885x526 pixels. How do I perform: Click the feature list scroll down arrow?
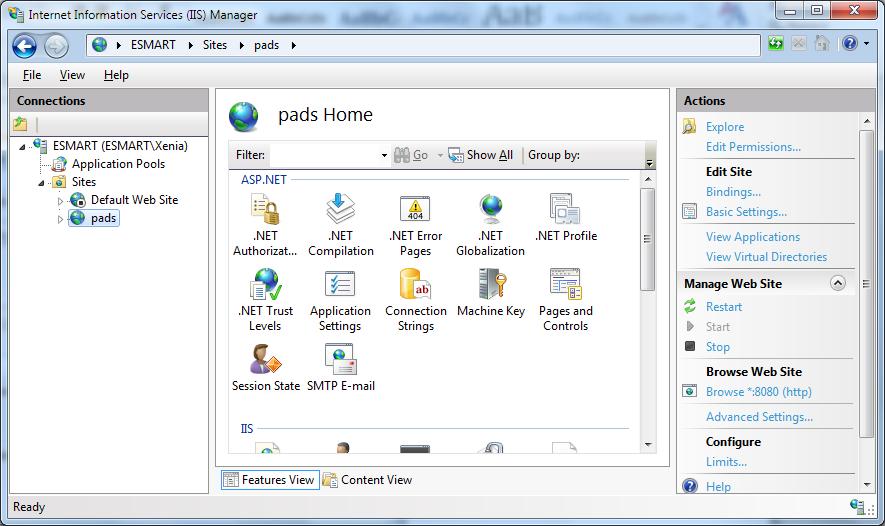tap(647, 445)
